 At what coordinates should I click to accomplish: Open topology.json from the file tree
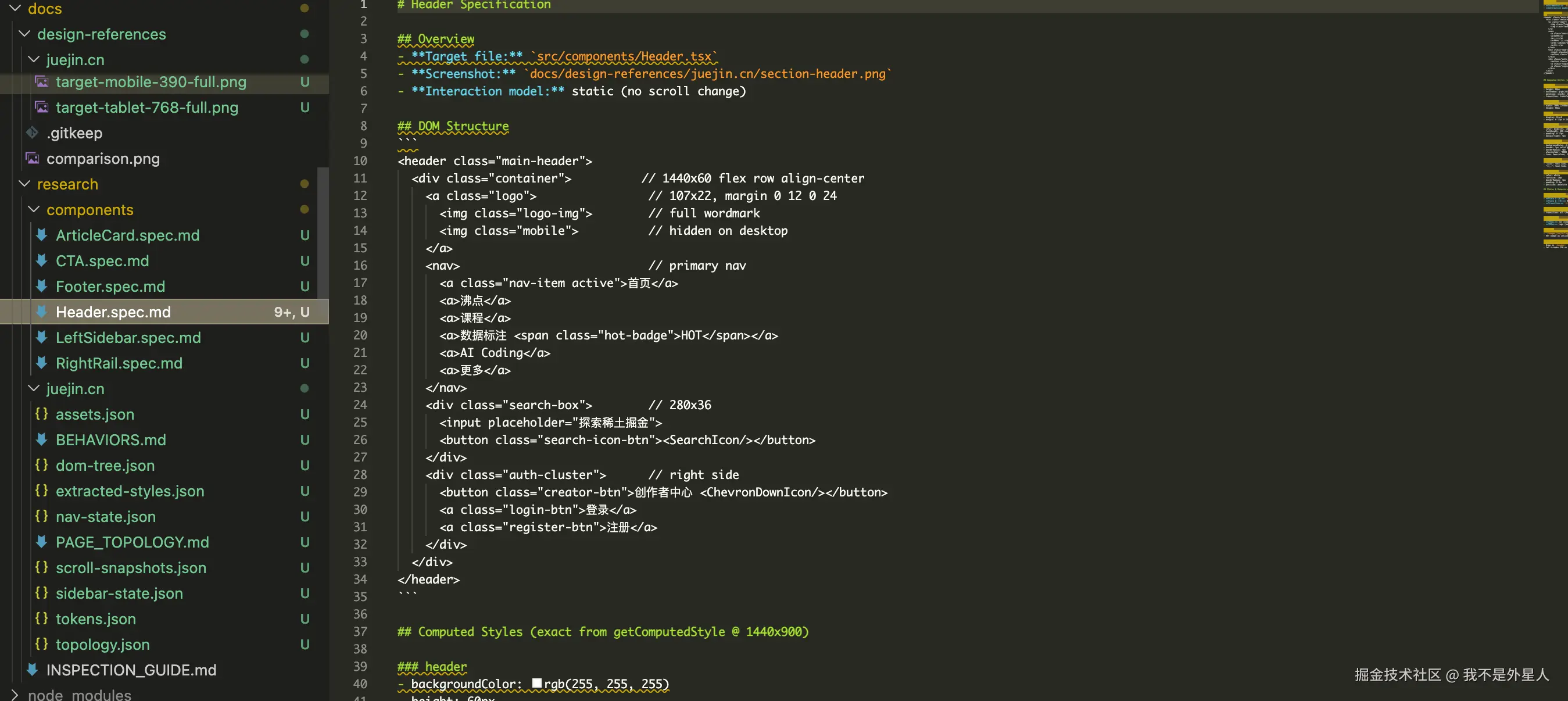point(102,645)
